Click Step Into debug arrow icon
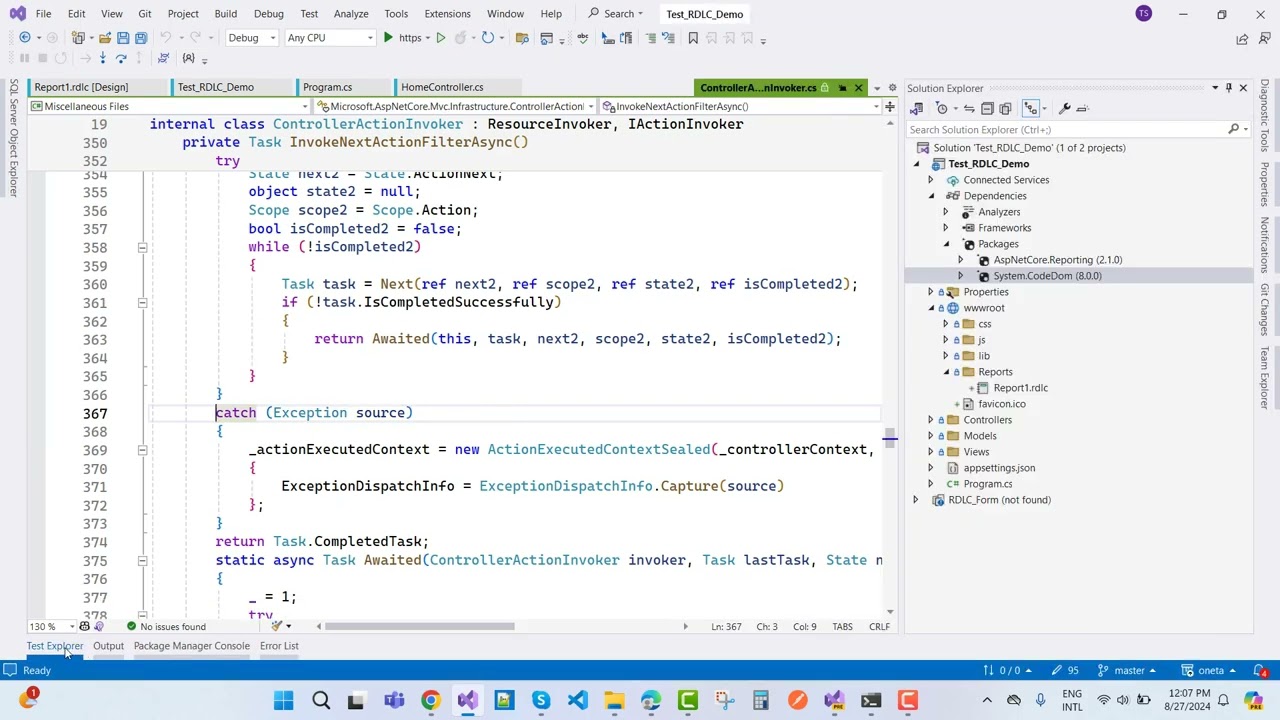Screen dimensions: 1280x720 tap(102, 58)
